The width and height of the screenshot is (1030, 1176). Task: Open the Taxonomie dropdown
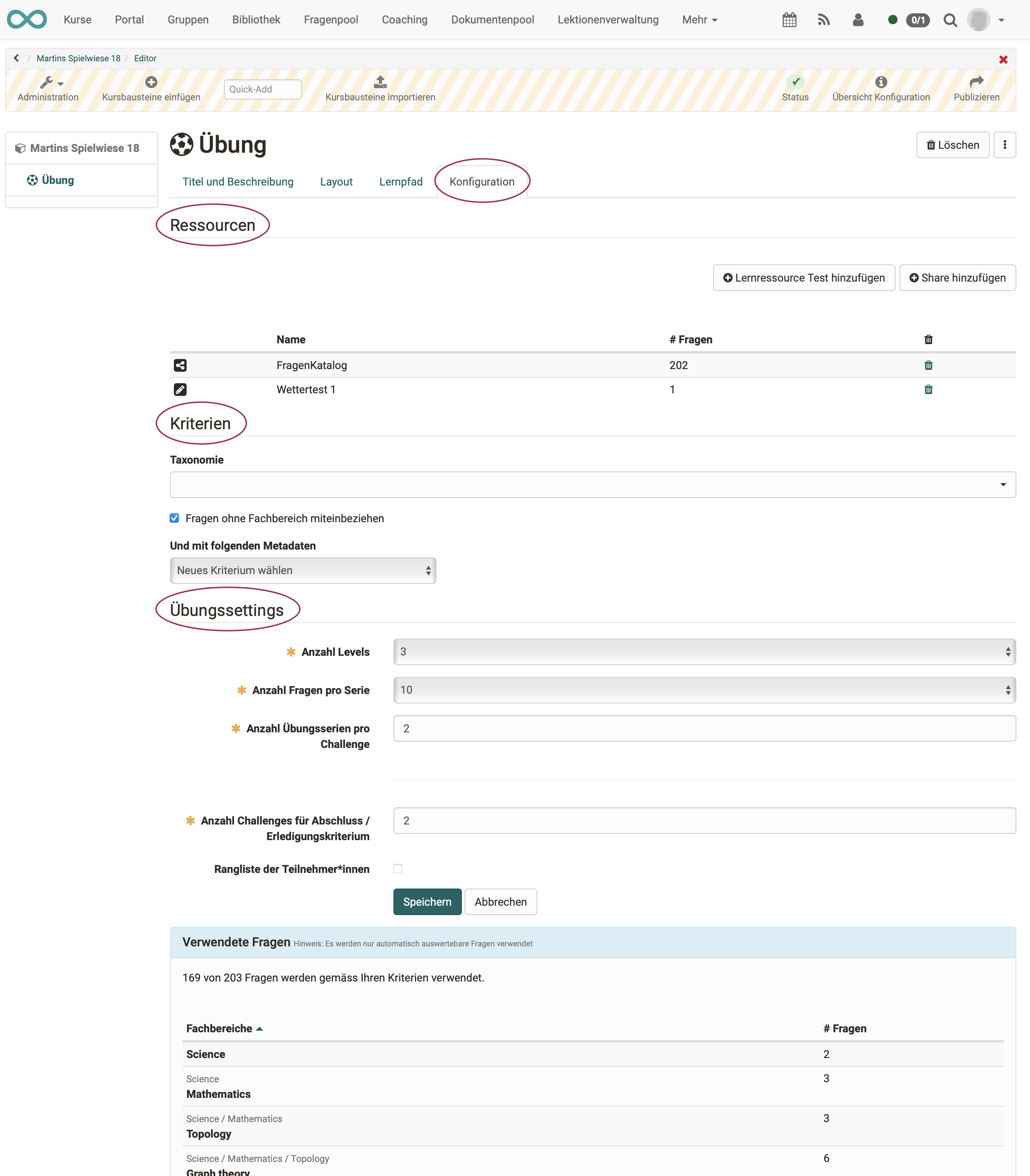593,485
